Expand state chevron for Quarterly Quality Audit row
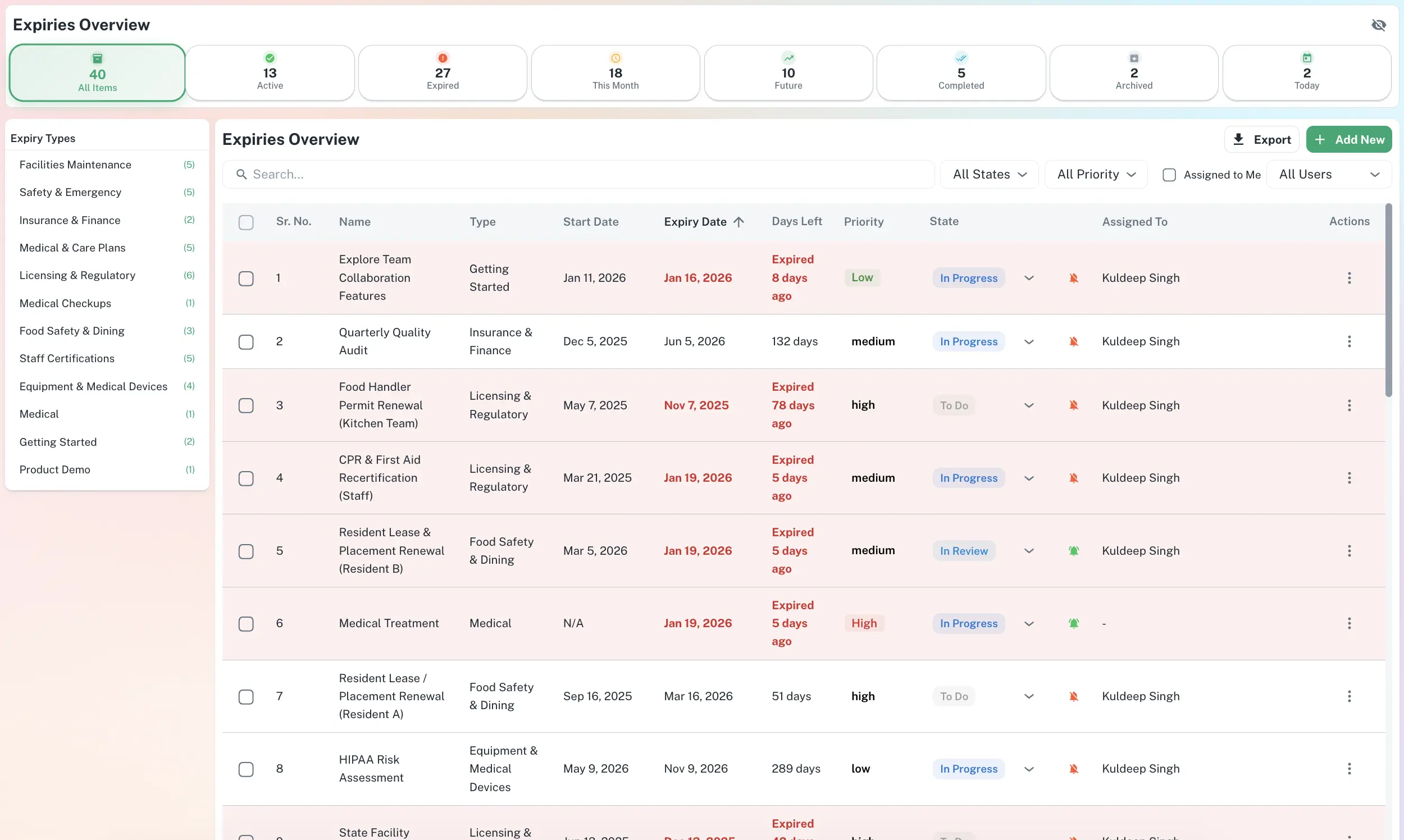This screenshot has width=1404, height=840. click(1029, 341)
